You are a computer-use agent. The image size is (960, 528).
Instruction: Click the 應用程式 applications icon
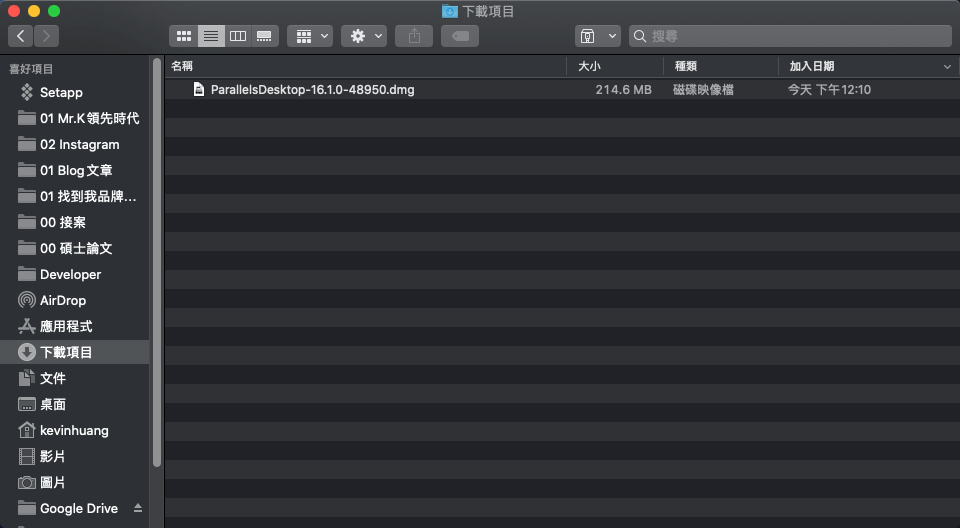[x=27, y=326]
